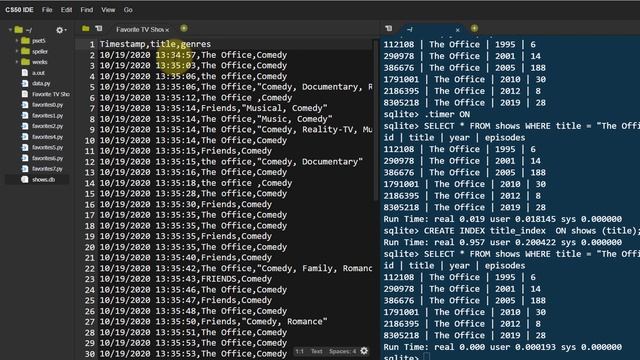Click terminal row with id 8305218 near bottom
Viewport: 640px width, 360px height.
[464, 336]
